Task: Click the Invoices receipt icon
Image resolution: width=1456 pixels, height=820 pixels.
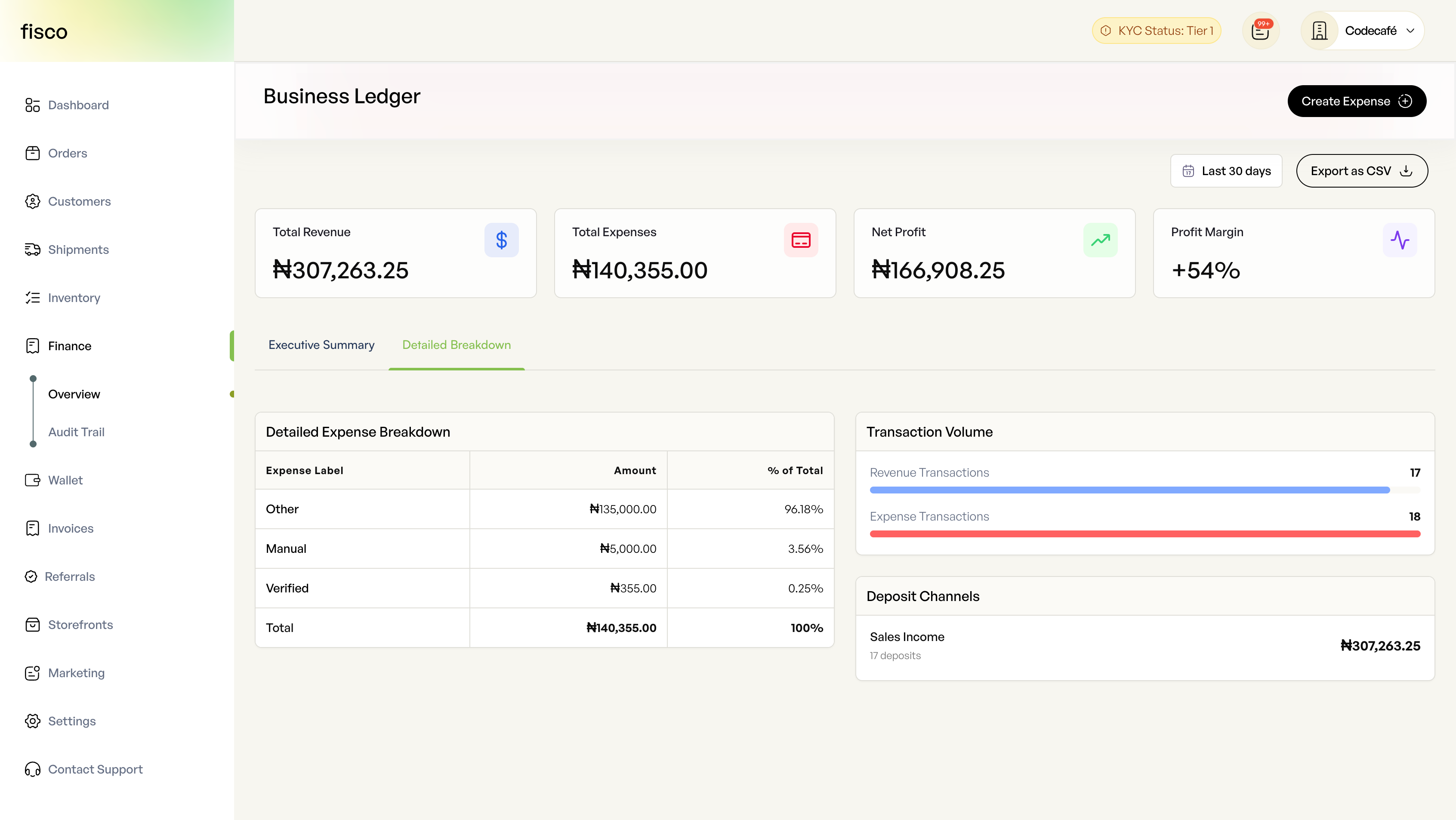Action: tap(32, 528)
